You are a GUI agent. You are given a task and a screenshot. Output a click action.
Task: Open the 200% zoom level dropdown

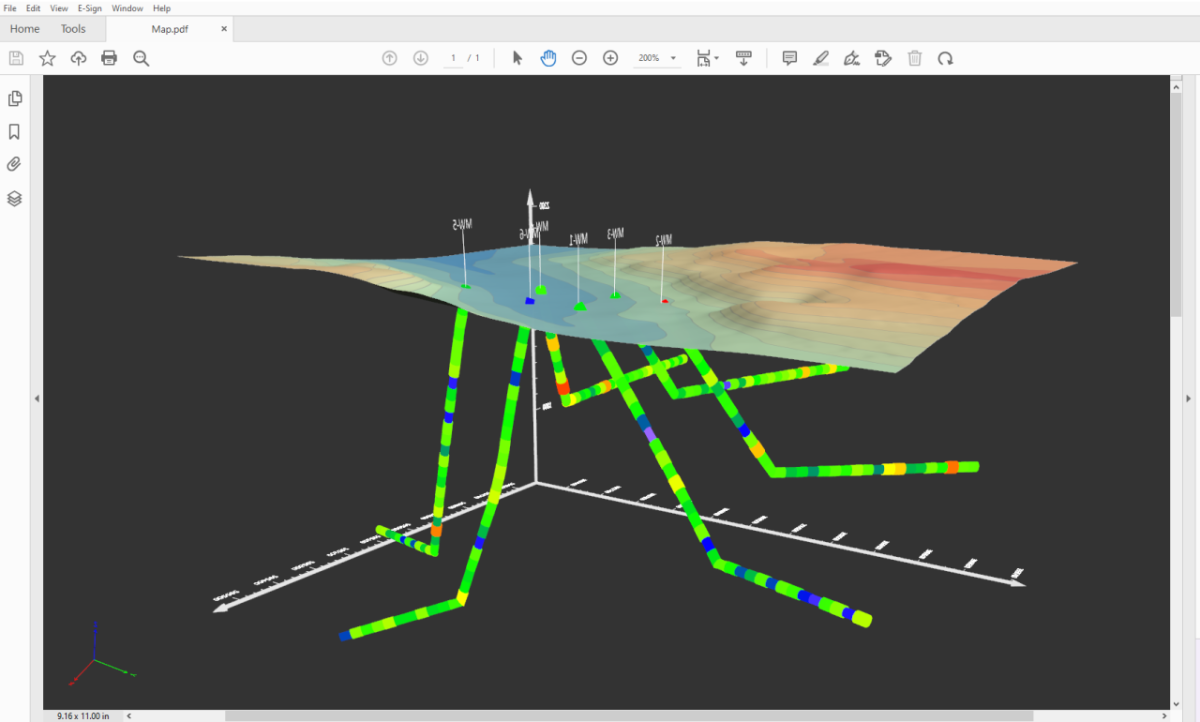[x=674, y=59]
